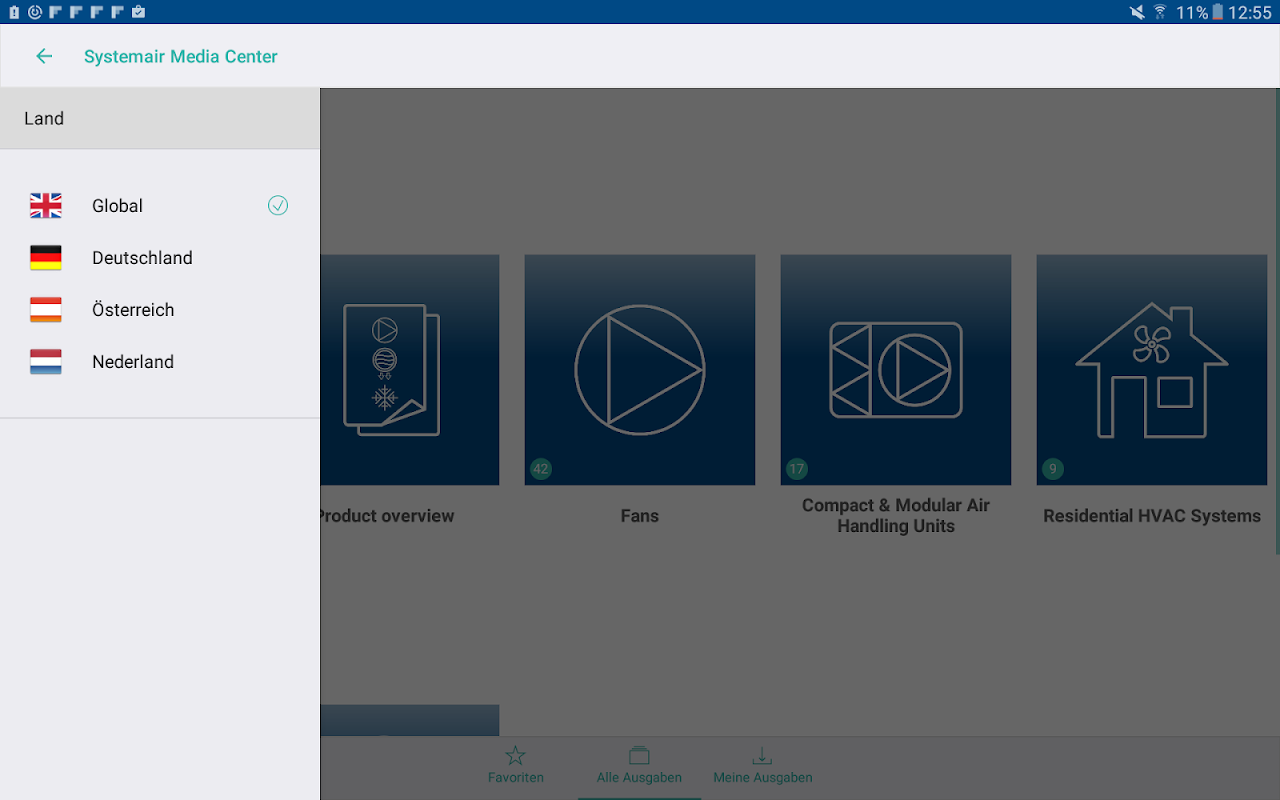Open the Fans category tile
This screenshot has height=800, width=1280.
[x=640, y=370]
